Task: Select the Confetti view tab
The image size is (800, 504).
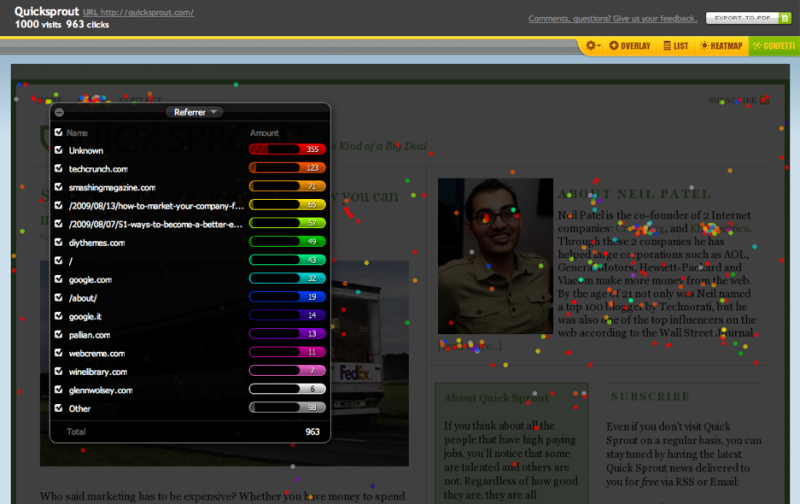Action: (774, 46)
